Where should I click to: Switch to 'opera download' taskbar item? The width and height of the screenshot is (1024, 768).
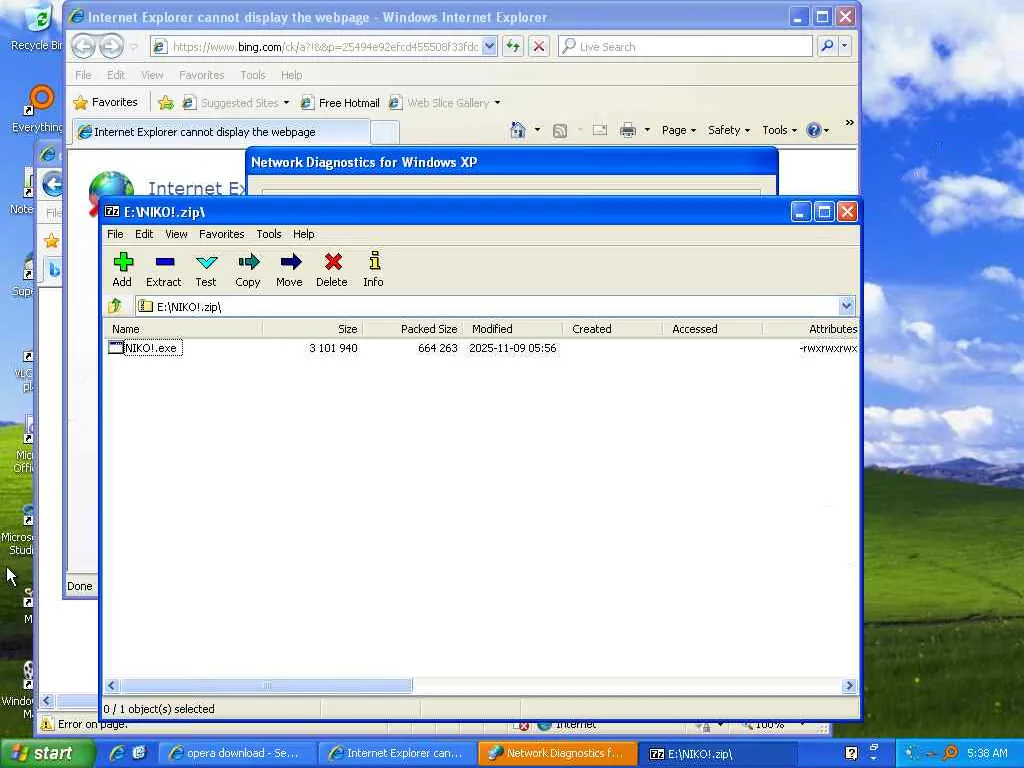238,753
